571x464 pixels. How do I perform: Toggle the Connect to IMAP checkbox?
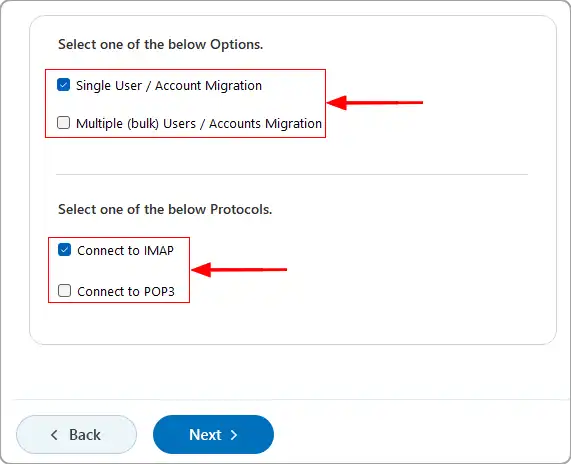click(64, 250)
